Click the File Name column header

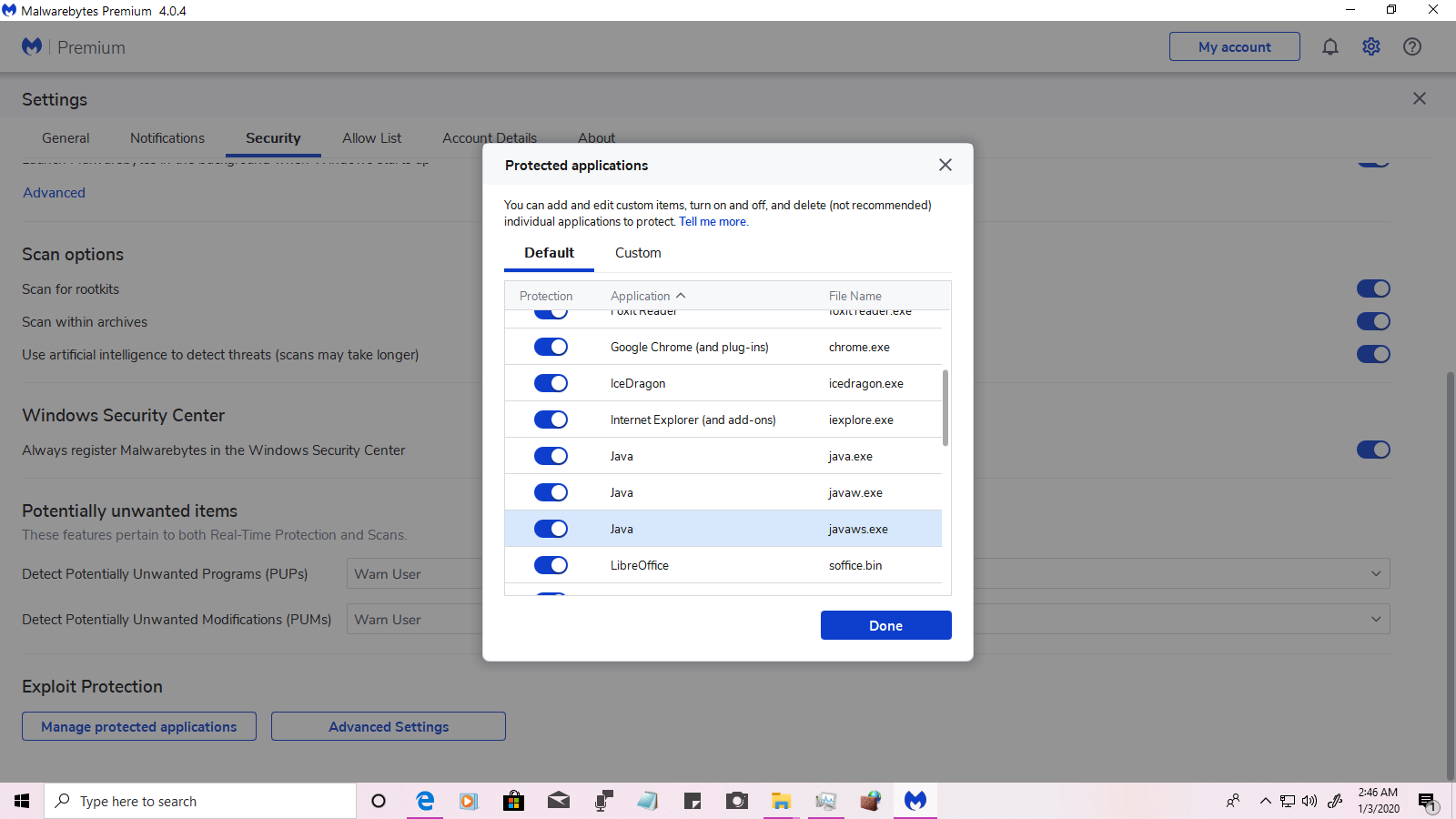pyautogui.click(x=855, y=296)
